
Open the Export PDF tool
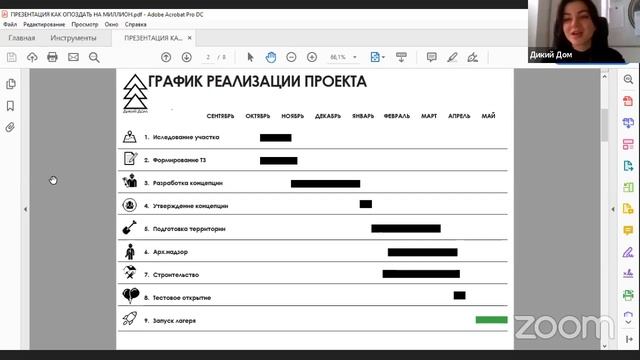[628, 166]
